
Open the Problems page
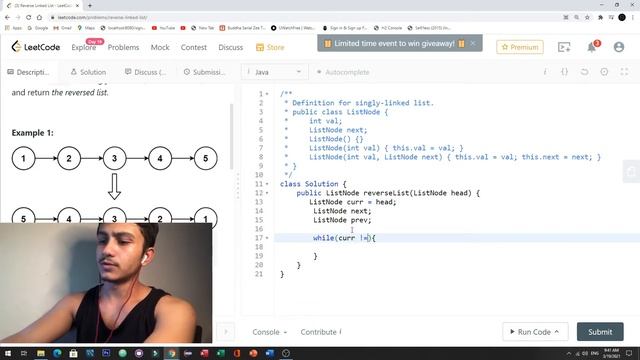pos(123,47)
